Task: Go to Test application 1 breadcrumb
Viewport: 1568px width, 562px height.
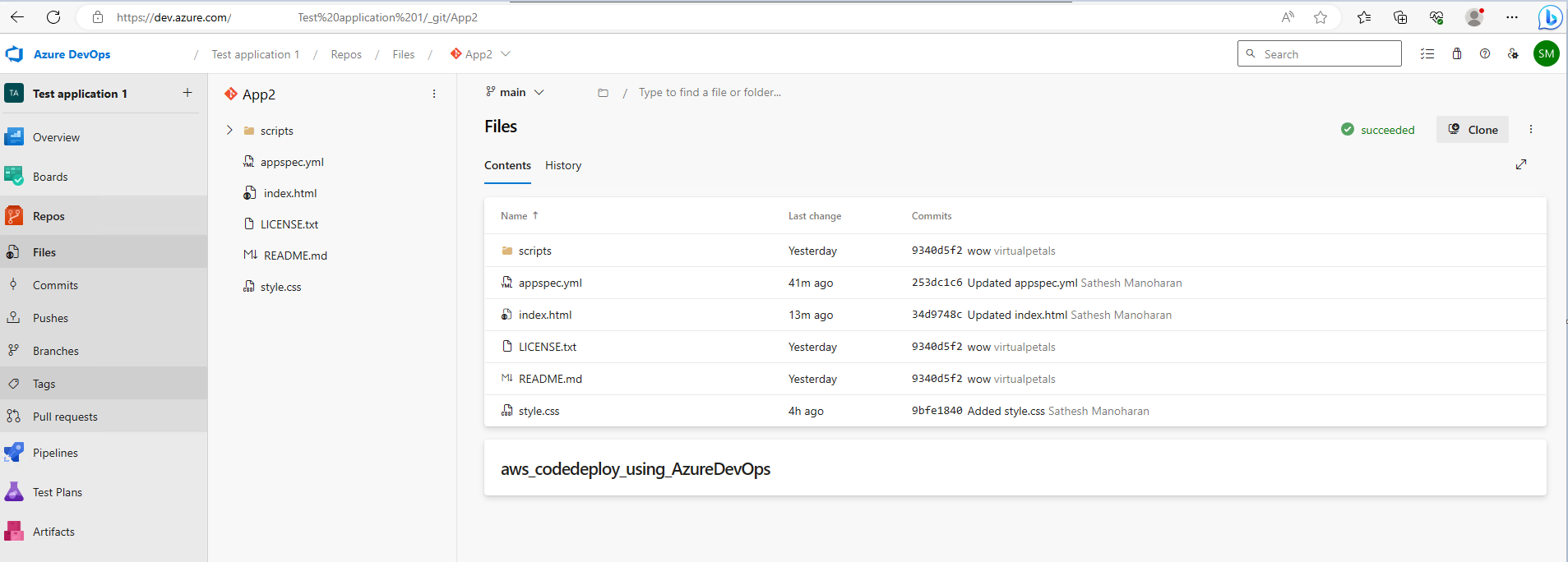Action: pyautogui.click(x=255, y=54)
